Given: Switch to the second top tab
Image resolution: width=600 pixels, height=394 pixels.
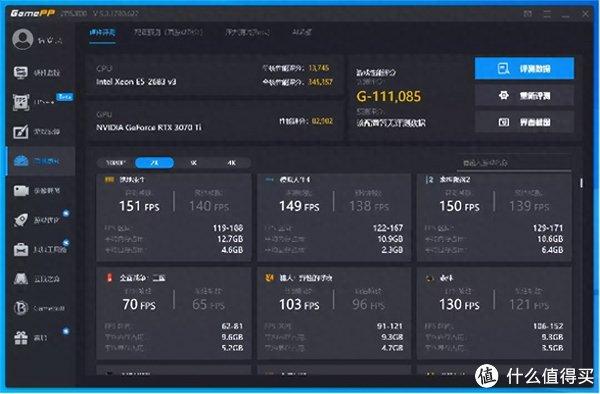Looking at the screenshot, I should click(x=168, y=32).
